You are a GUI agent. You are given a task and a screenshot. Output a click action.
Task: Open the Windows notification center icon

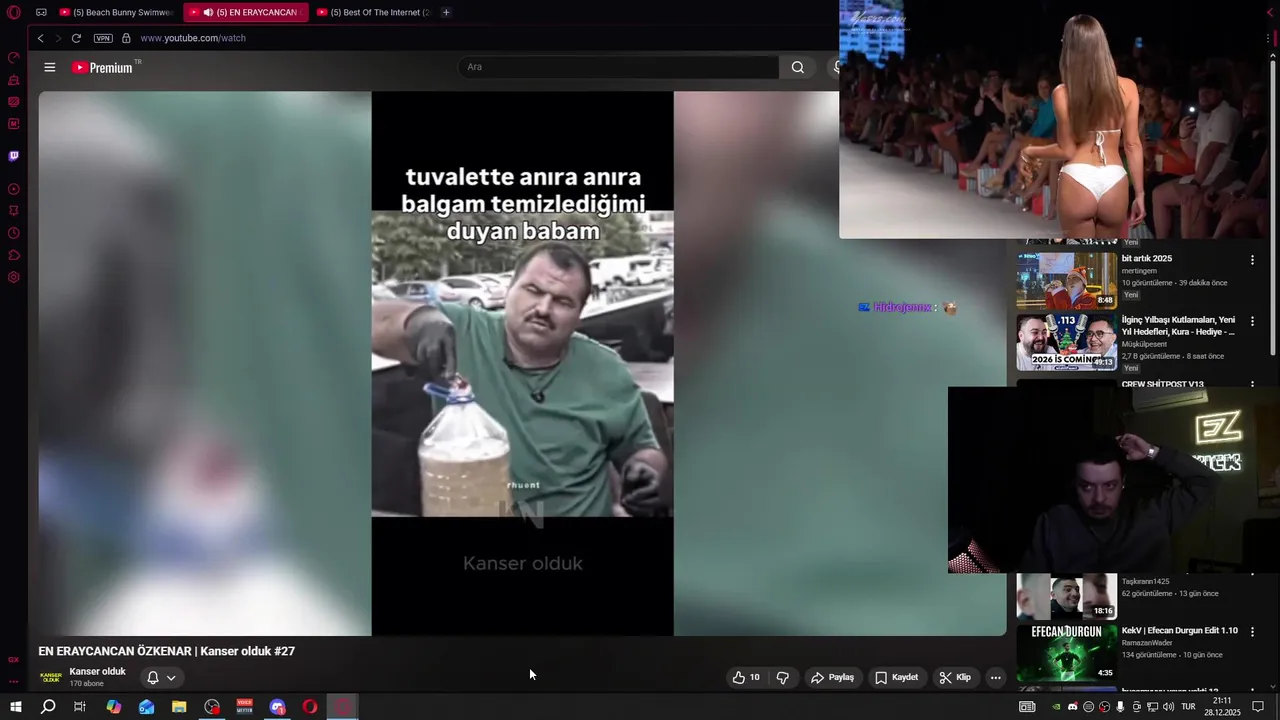coord(1259,707)
